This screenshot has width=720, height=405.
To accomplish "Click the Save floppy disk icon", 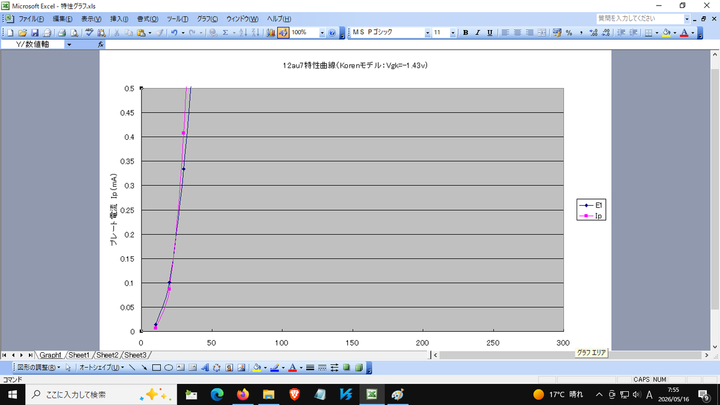I will [34, 33].
